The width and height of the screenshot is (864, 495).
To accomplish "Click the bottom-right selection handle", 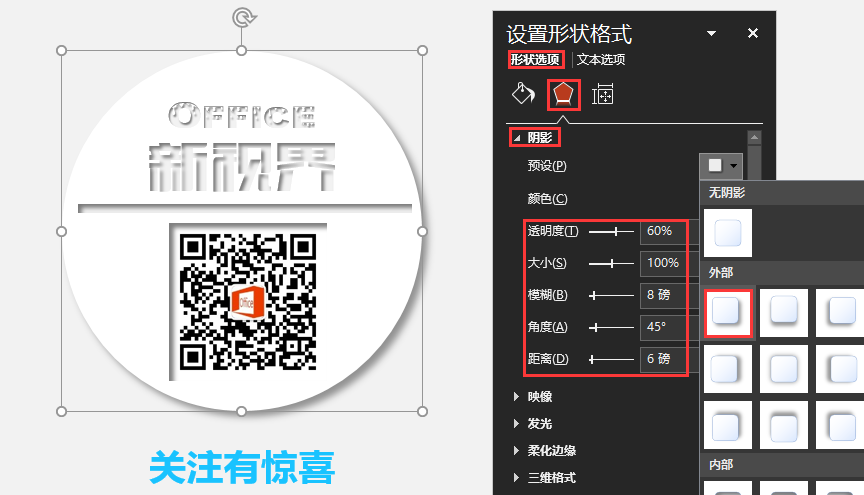I will 422,411.
